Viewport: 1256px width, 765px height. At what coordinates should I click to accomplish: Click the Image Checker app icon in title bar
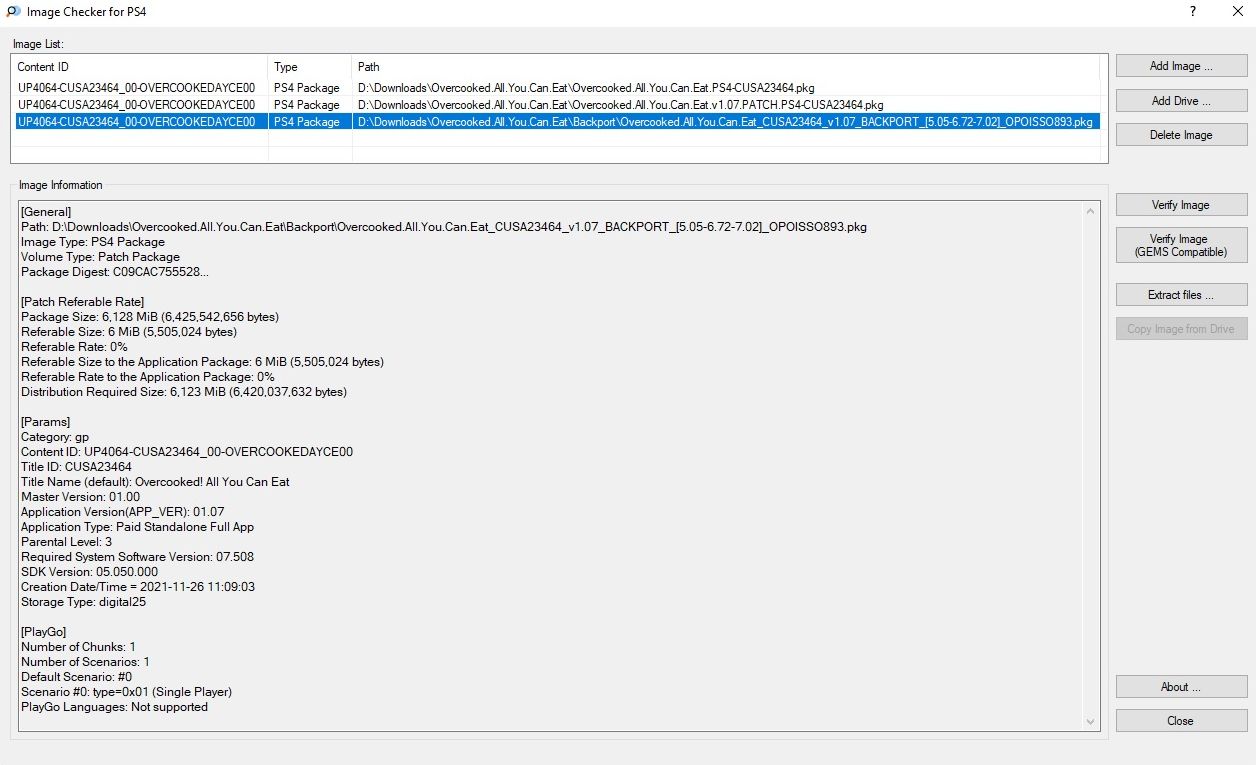[x=11, y=12]
